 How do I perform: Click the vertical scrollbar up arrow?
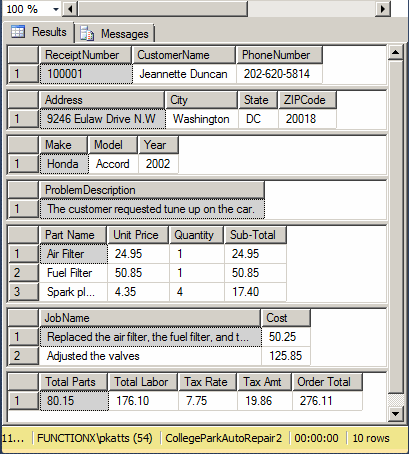coord(396,53)
